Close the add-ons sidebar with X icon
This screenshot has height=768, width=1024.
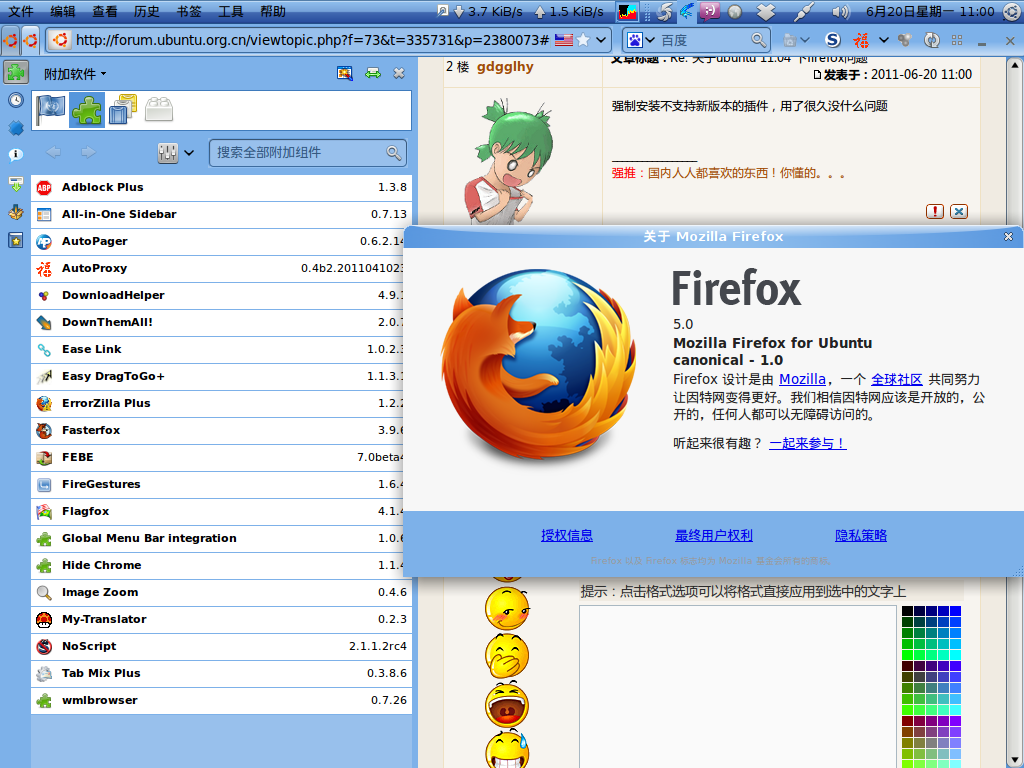point(399,74)
